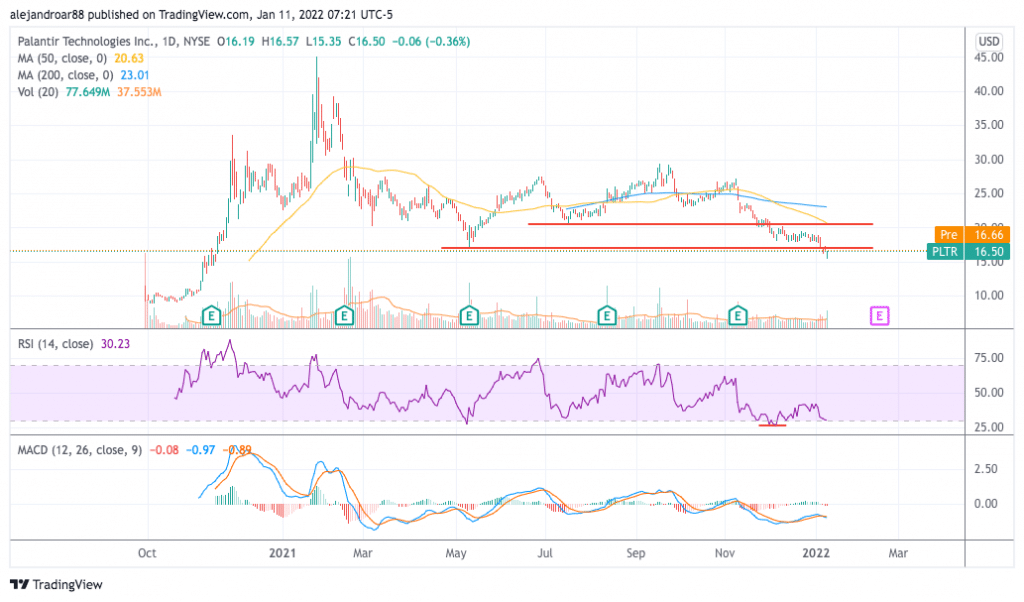Click the PLTR 16.50 price label
Screen dimensions: 1024x602
tap(968, 251)
